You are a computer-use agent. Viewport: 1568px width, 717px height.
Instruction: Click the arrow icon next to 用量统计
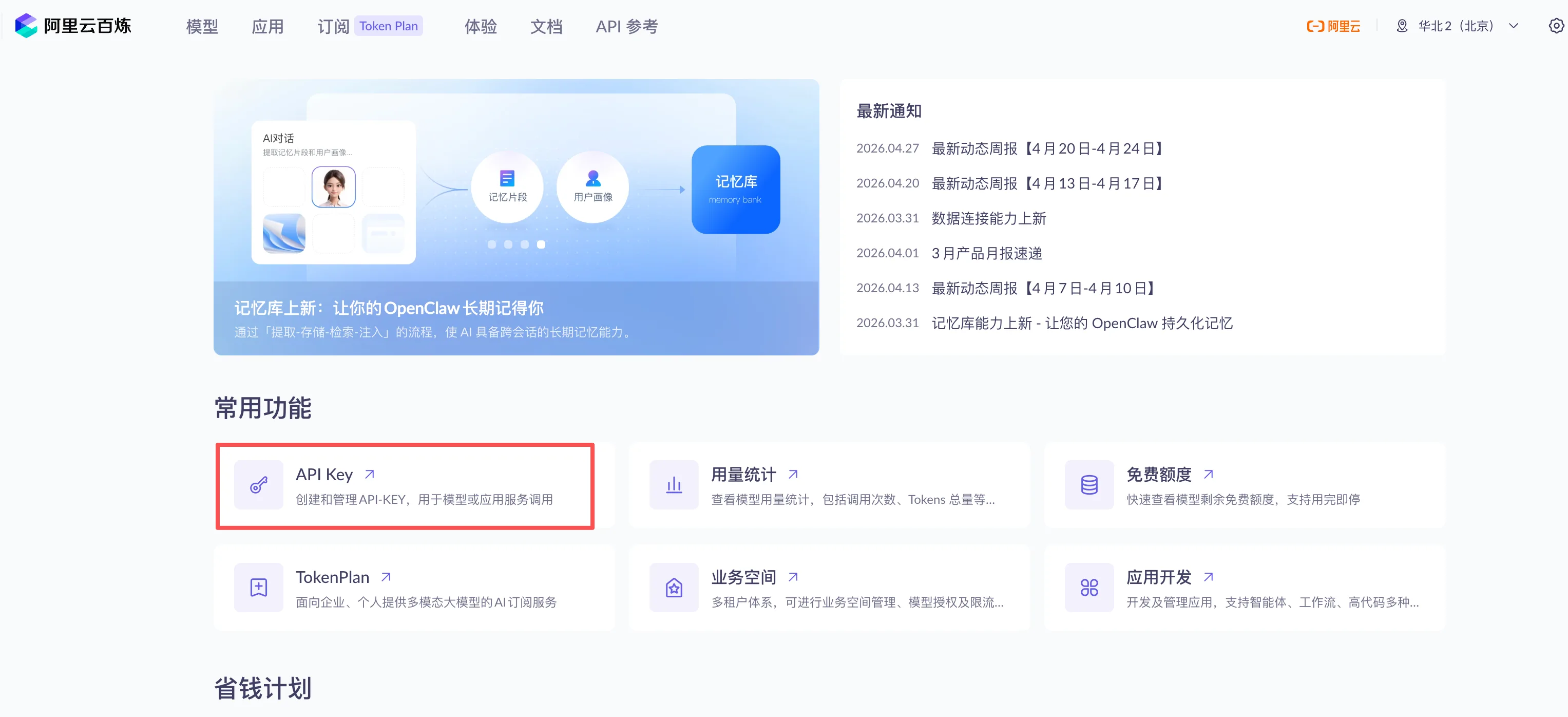click(x=793, y=474)
